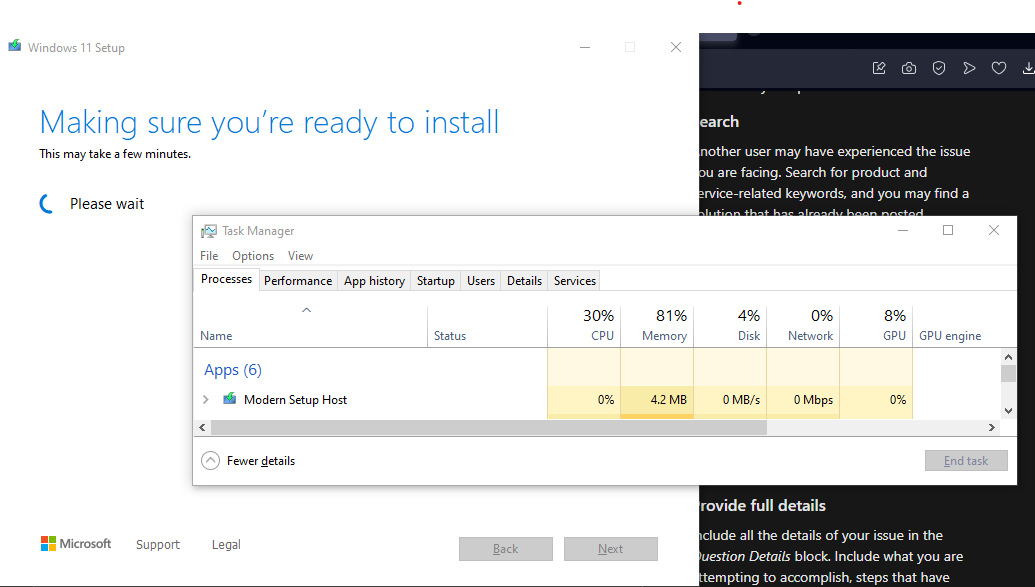The width and height of the screenshot is (1035, 587).
Task: Select the Modern Setup Host process name
Action: tap(295, 399)
